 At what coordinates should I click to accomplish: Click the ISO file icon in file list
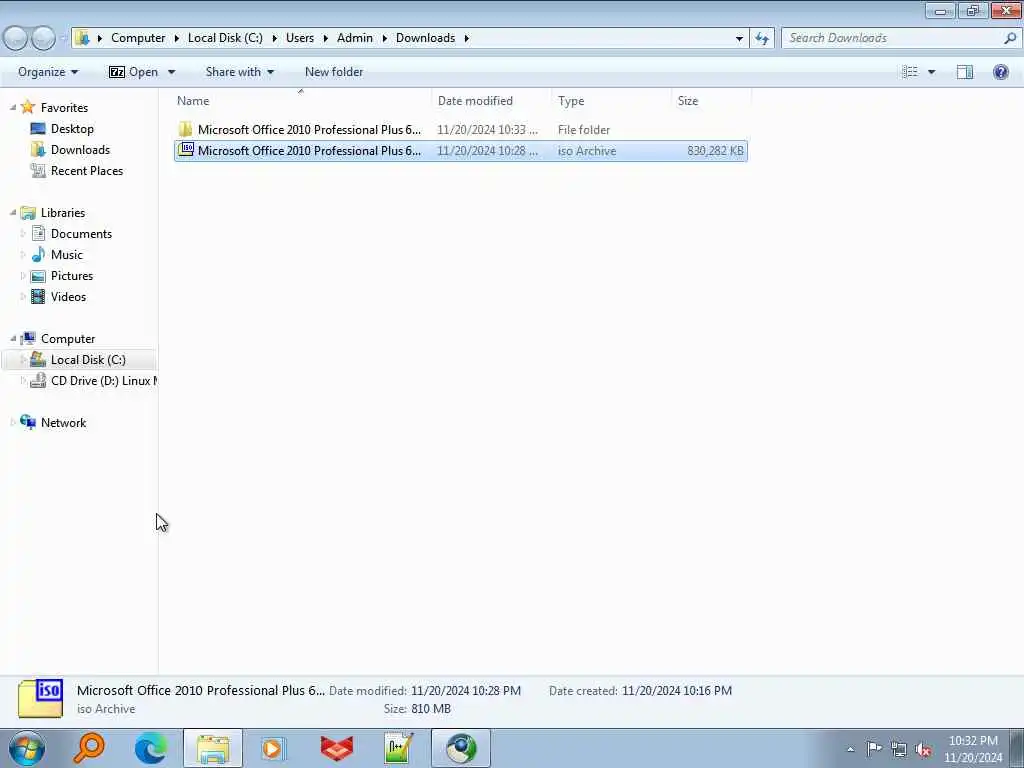pos(186,150)
